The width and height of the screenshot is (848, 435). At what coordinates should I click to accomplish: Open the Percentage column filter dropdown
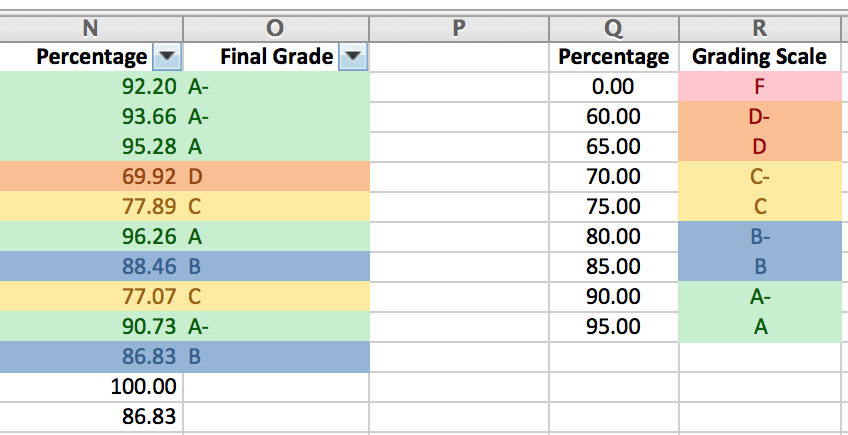(x=167, y=57)
